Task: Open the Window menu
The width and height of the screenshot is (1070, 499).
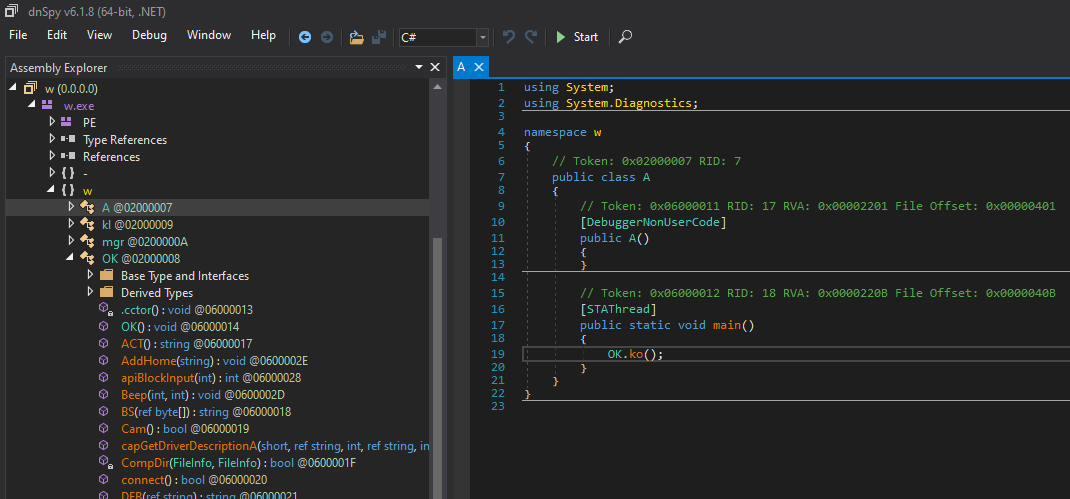Action: click(208, 35)
